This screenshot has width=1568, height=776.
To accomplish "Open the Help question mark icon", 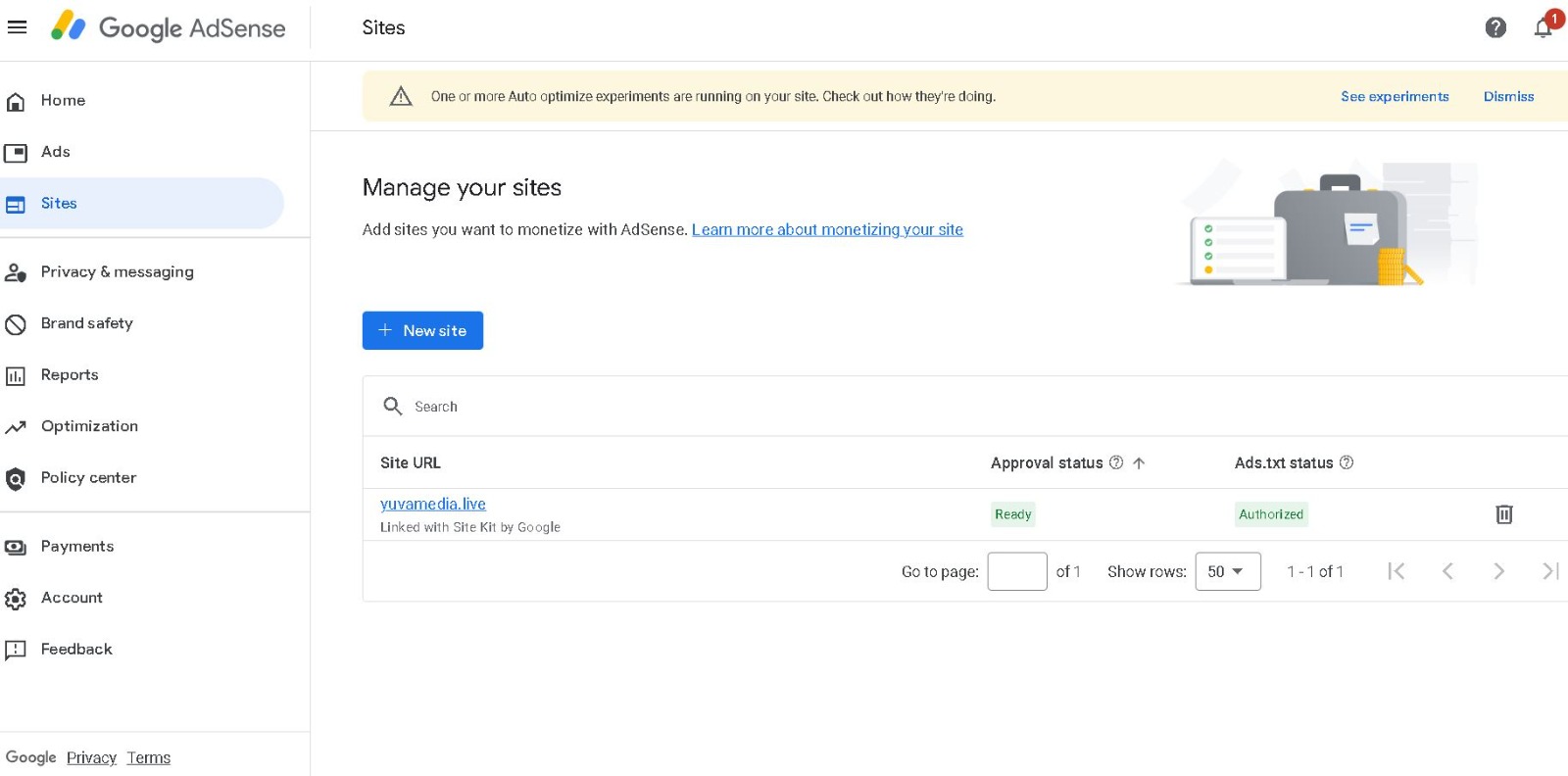I will [x=1495, y=27].
